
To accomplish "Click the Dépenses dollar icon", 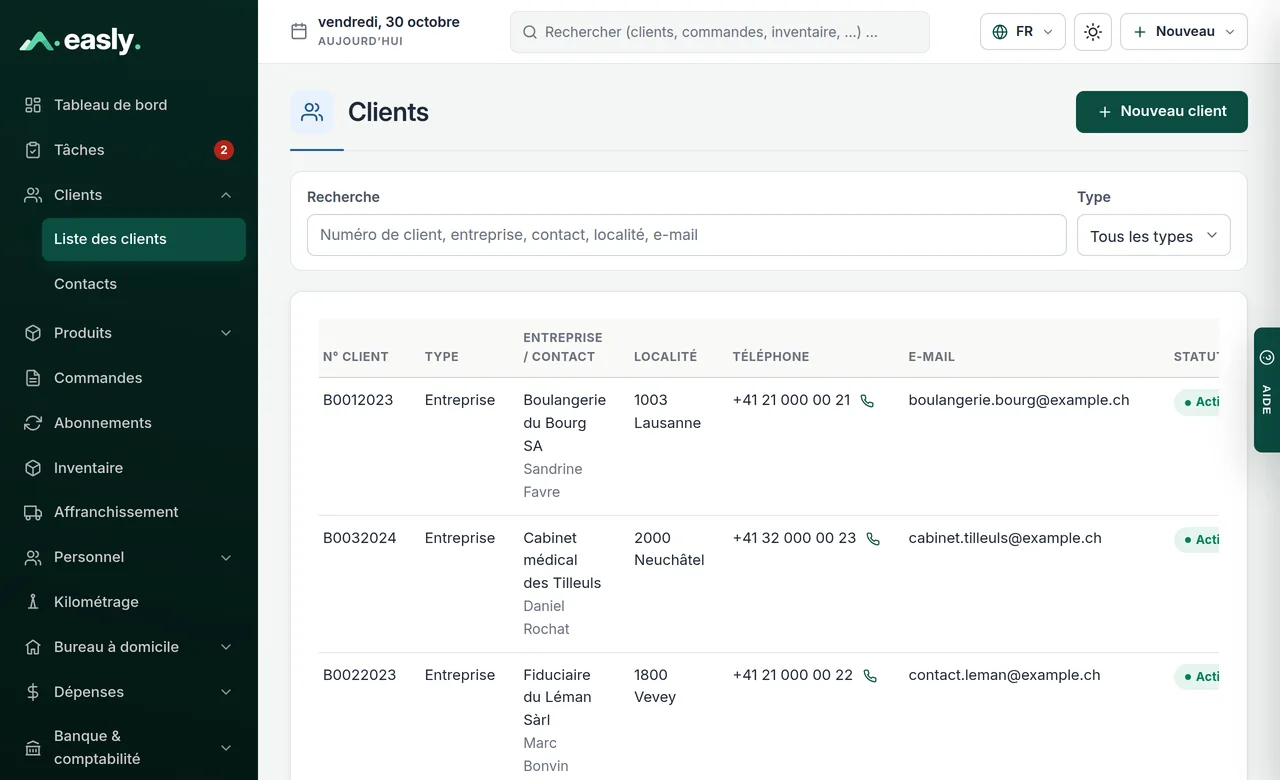I will 33,692.
